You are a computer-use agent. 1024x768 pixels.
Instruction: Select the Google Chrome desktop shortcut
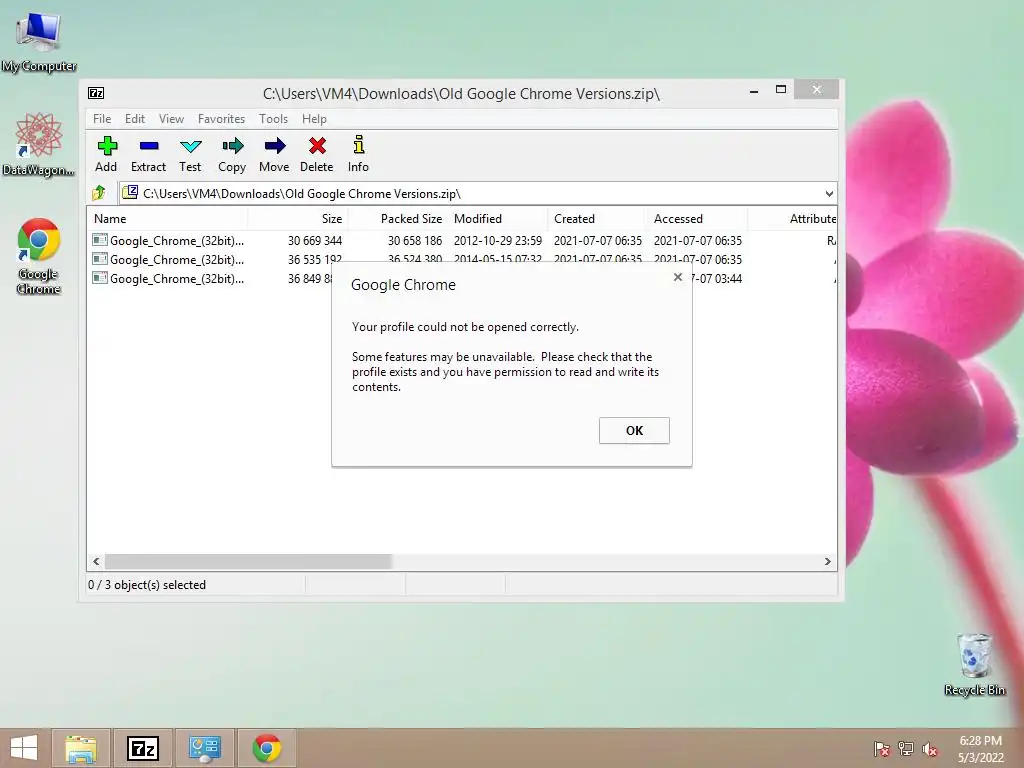point(39,257)
